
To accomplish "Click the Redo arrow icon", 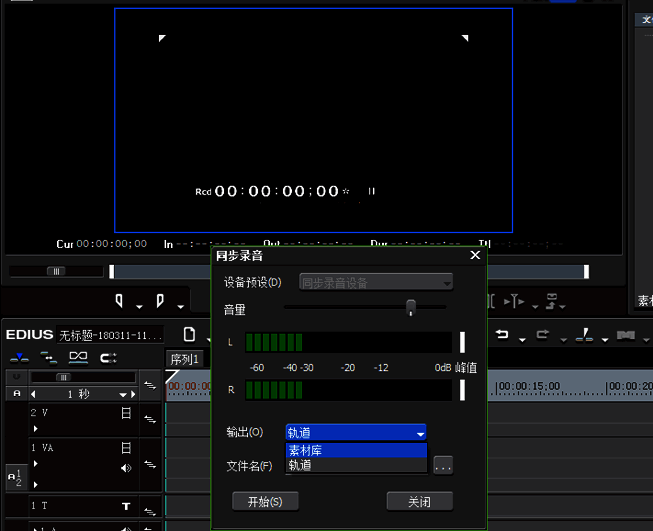I will tap(542, 334).
